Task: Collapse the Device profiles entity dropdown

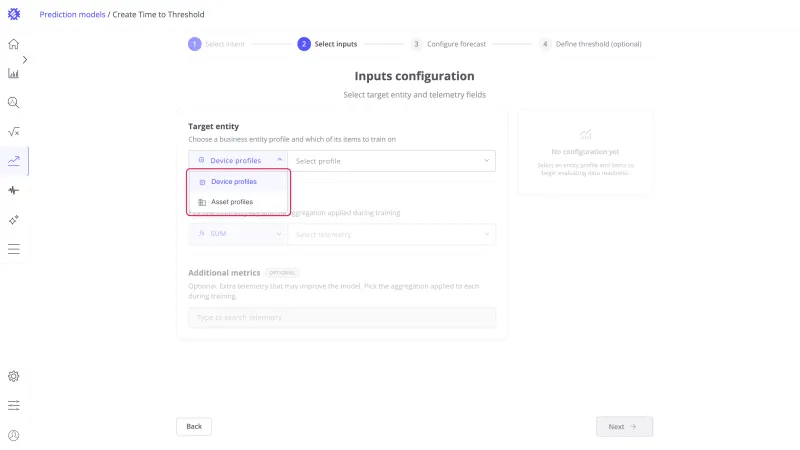Action: tap(238, 161)
